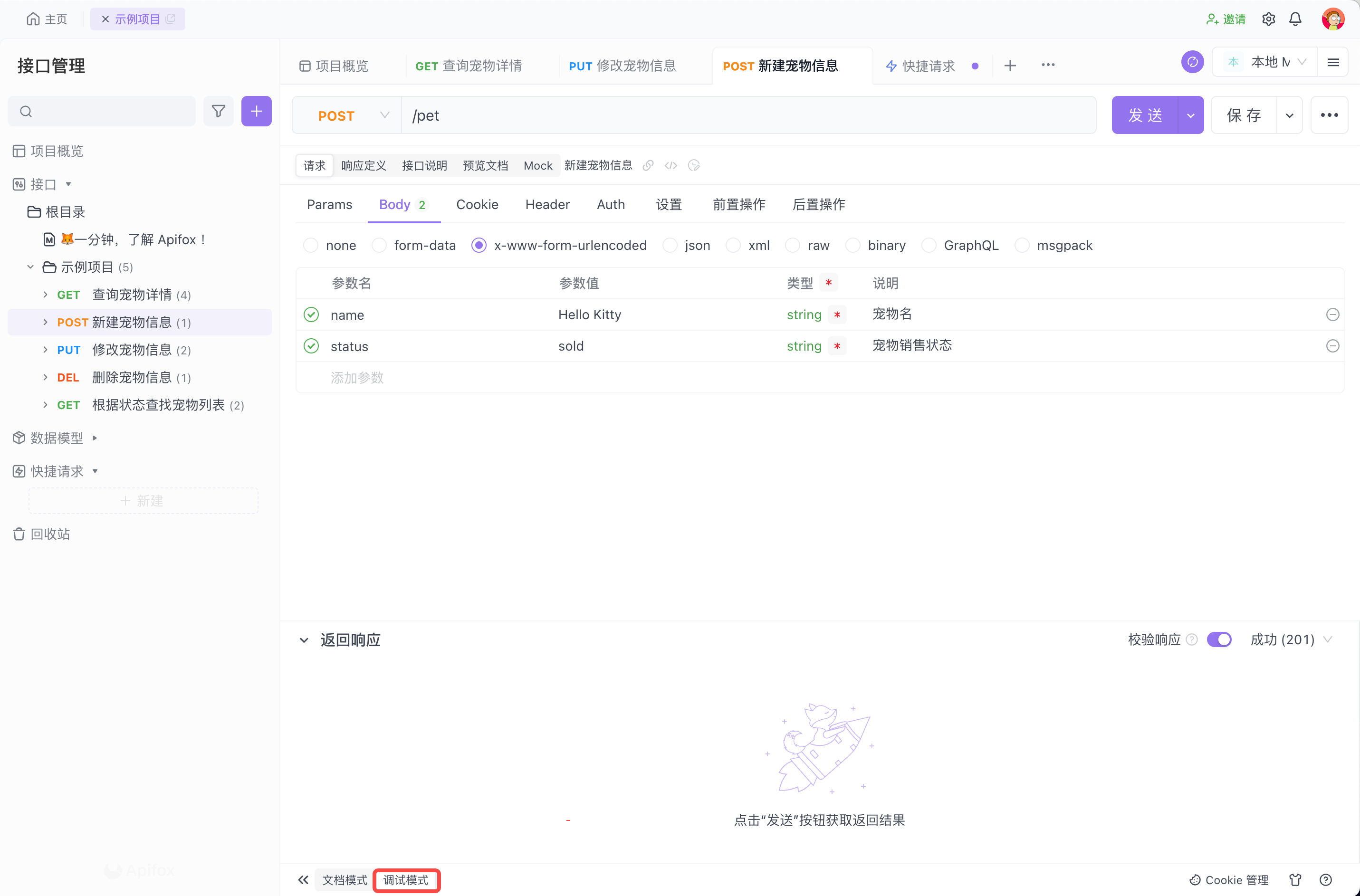Expand the PUT 修改宠物信息 tree item
The image size is (1360, 896).
click(x=45, y=350)
